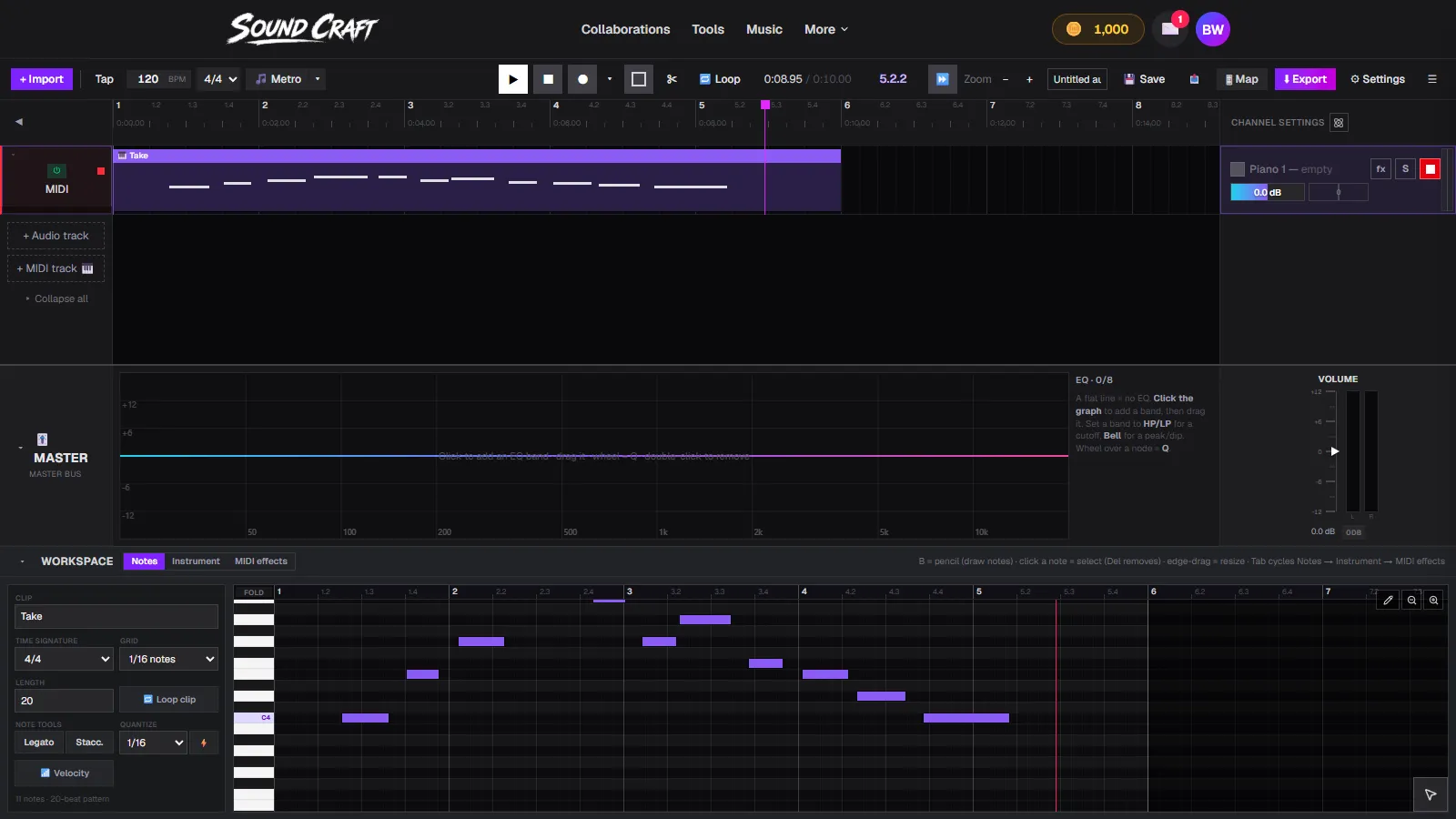Click the Channel Settings atom icon

tap(1339, 123)
